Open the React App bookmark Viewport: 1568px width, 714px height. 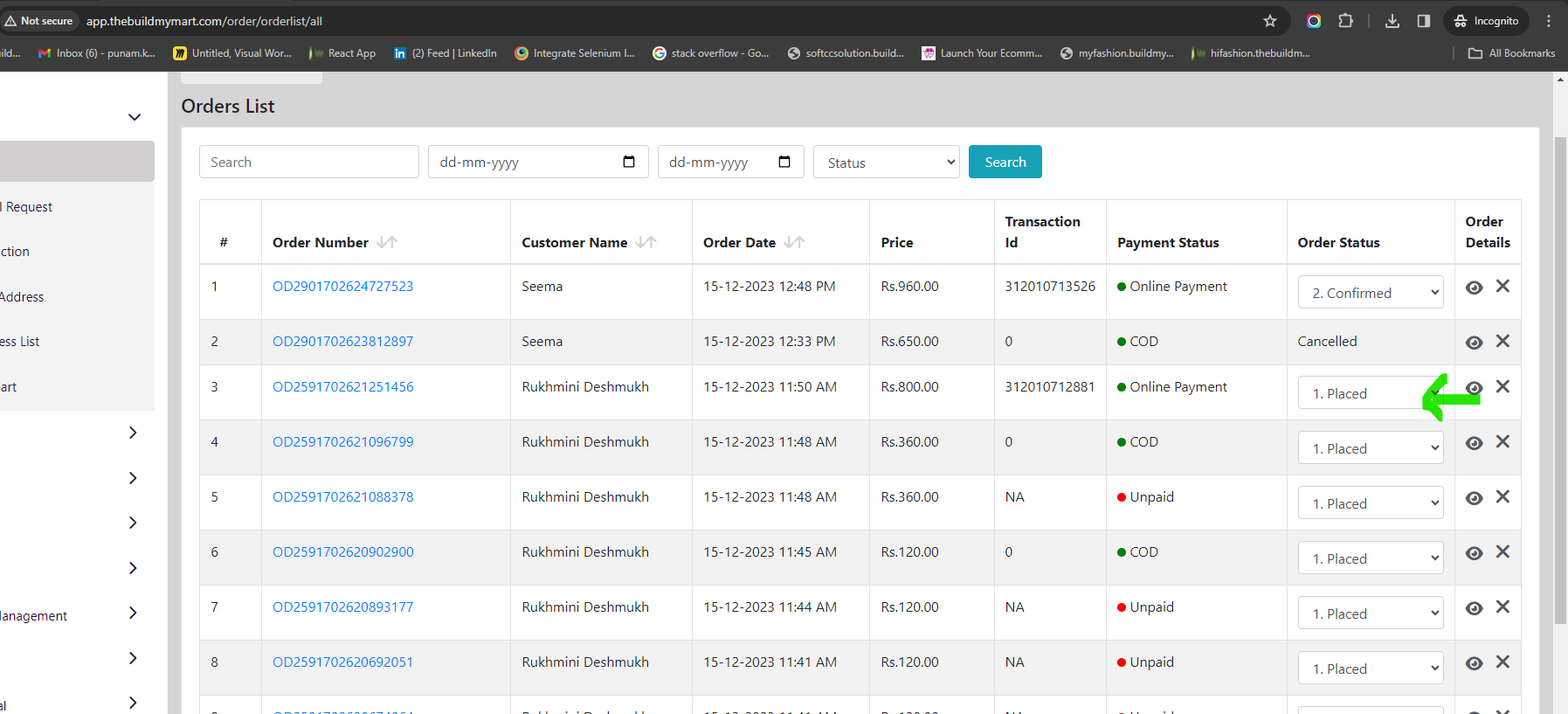pos(342,53)
